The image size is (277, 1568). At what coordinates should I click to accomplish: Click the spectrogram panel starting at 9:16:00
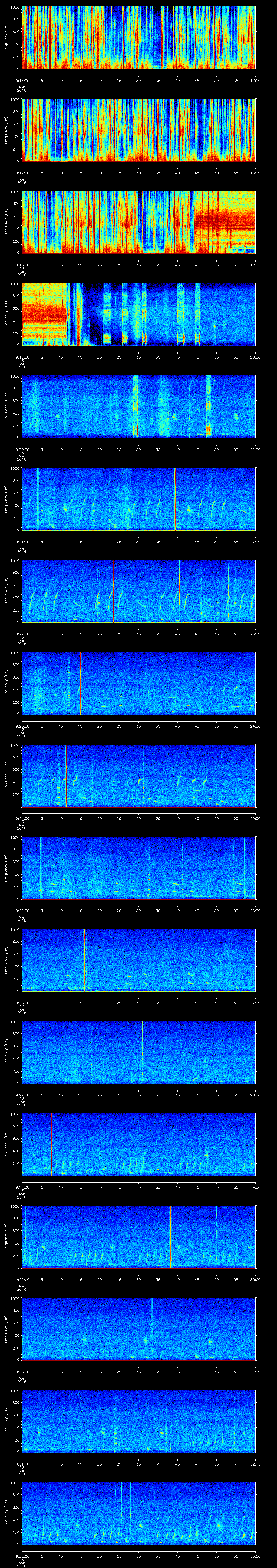tap(139, 38)
